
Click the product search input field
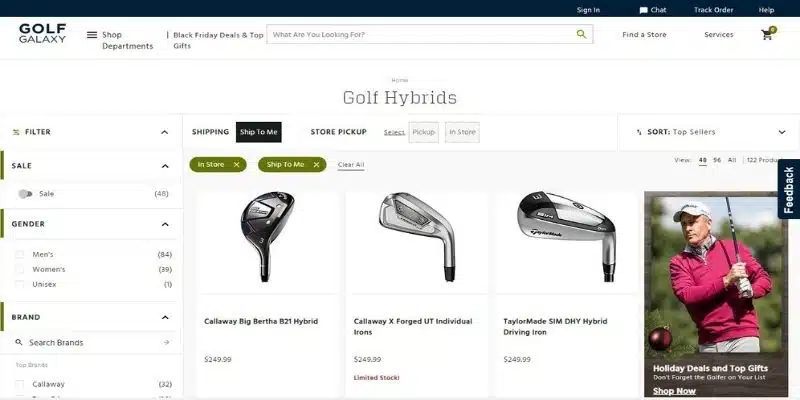pos(423,34)
